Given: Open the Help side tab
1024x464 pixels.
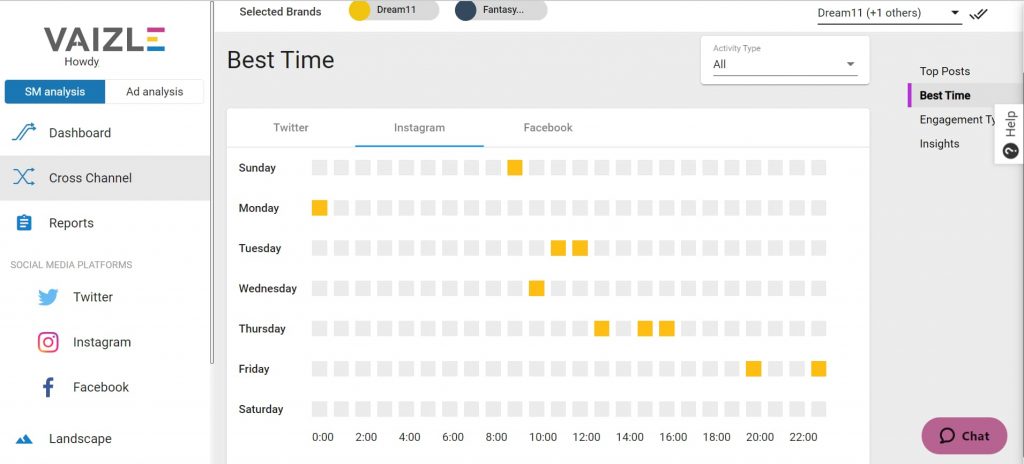Looking at the screenshot, I should 1010,134.
